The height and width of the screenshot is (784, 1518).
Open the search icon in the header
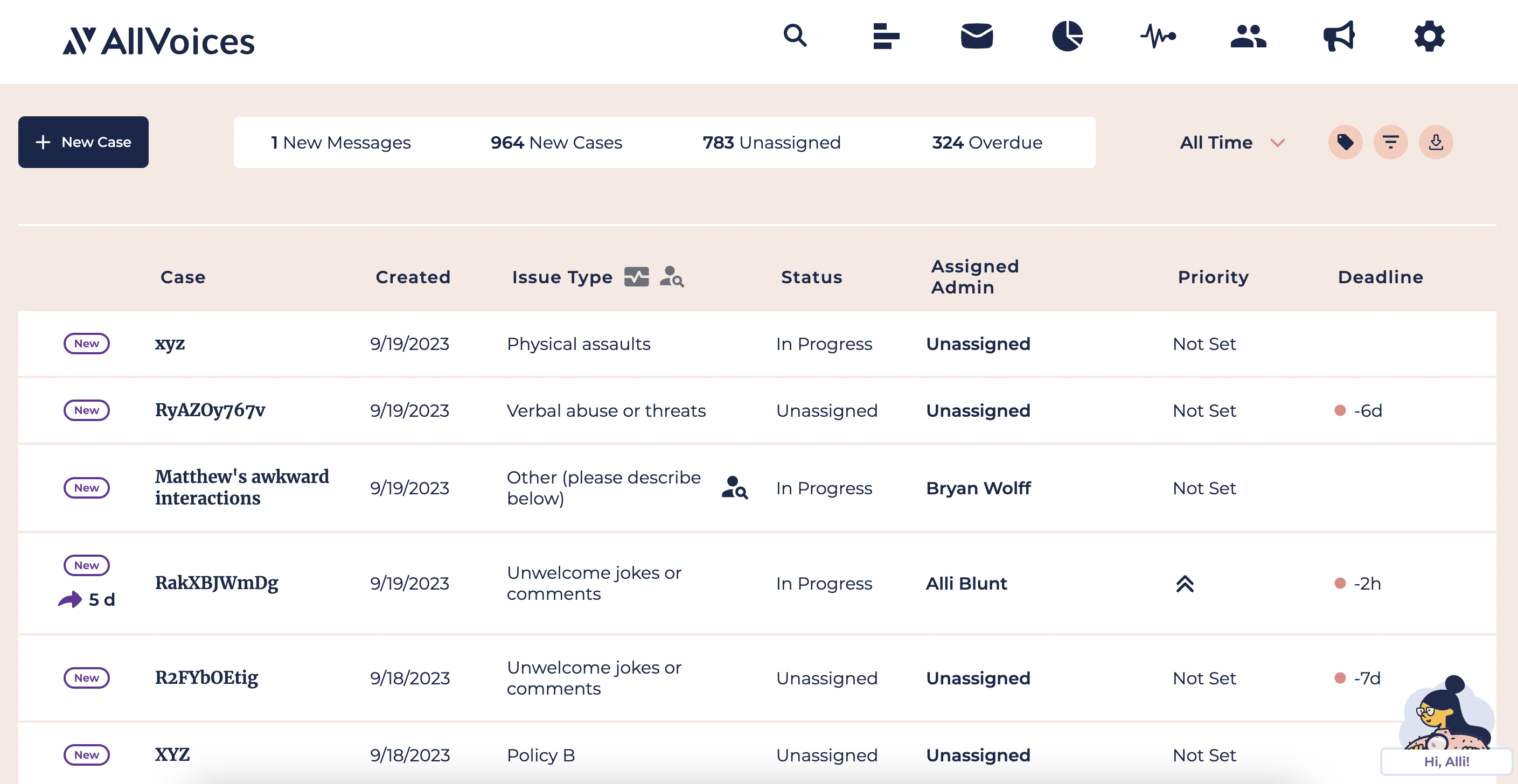coord(796,37)
